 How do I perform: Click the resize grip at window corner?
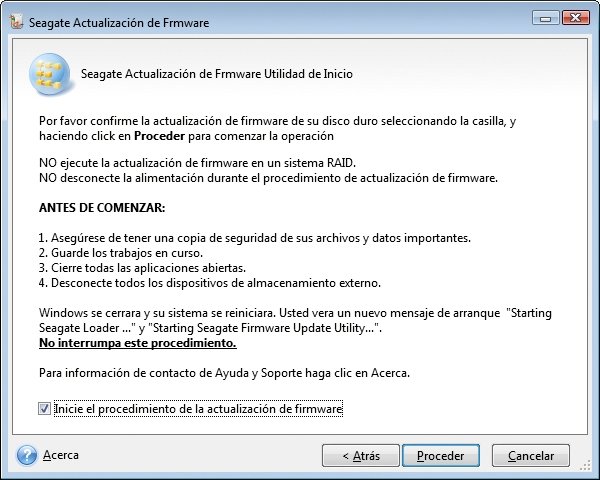pyautogui.click(x=585, y=465)
